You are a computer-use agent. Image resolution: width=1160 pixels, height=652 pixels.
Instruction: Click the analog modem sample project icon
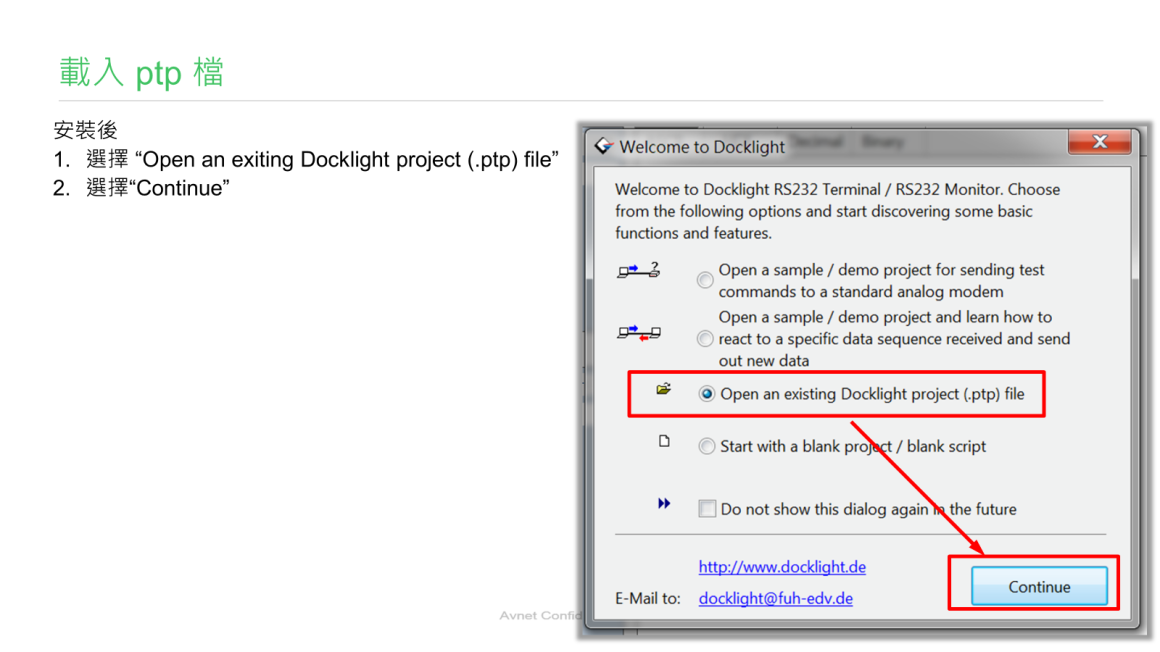[639, 270]
